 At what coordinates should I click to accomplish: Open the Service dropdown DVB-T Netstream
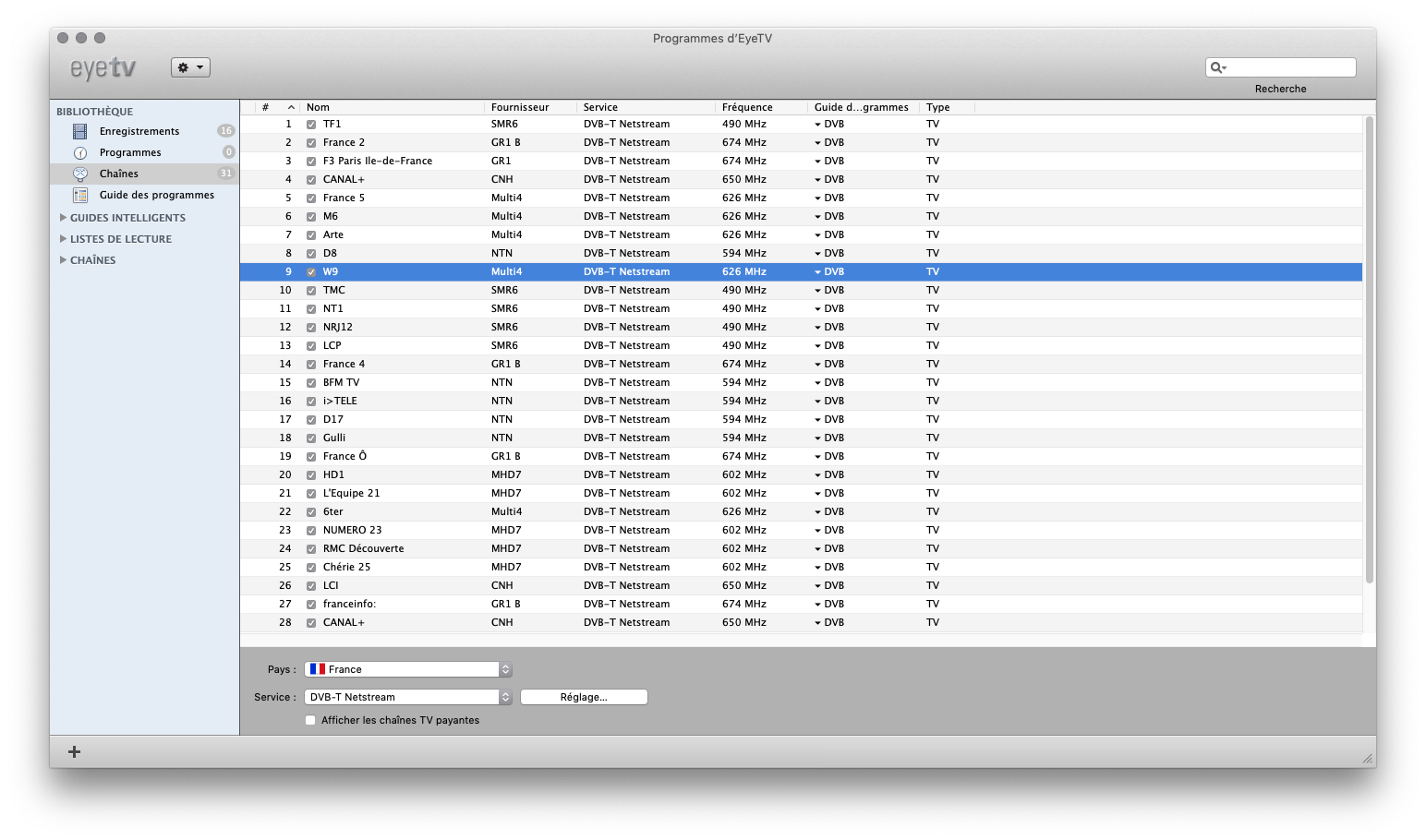[408, 697]
